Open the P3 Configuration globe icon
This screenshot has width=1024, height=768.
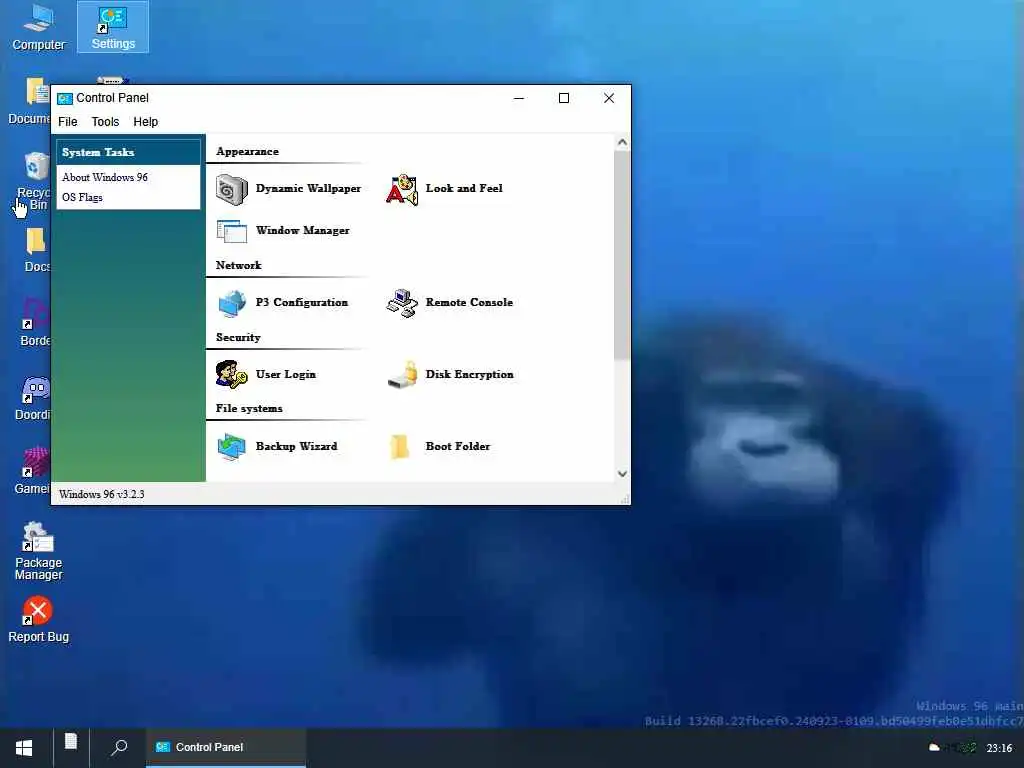(x=232, y=303)
